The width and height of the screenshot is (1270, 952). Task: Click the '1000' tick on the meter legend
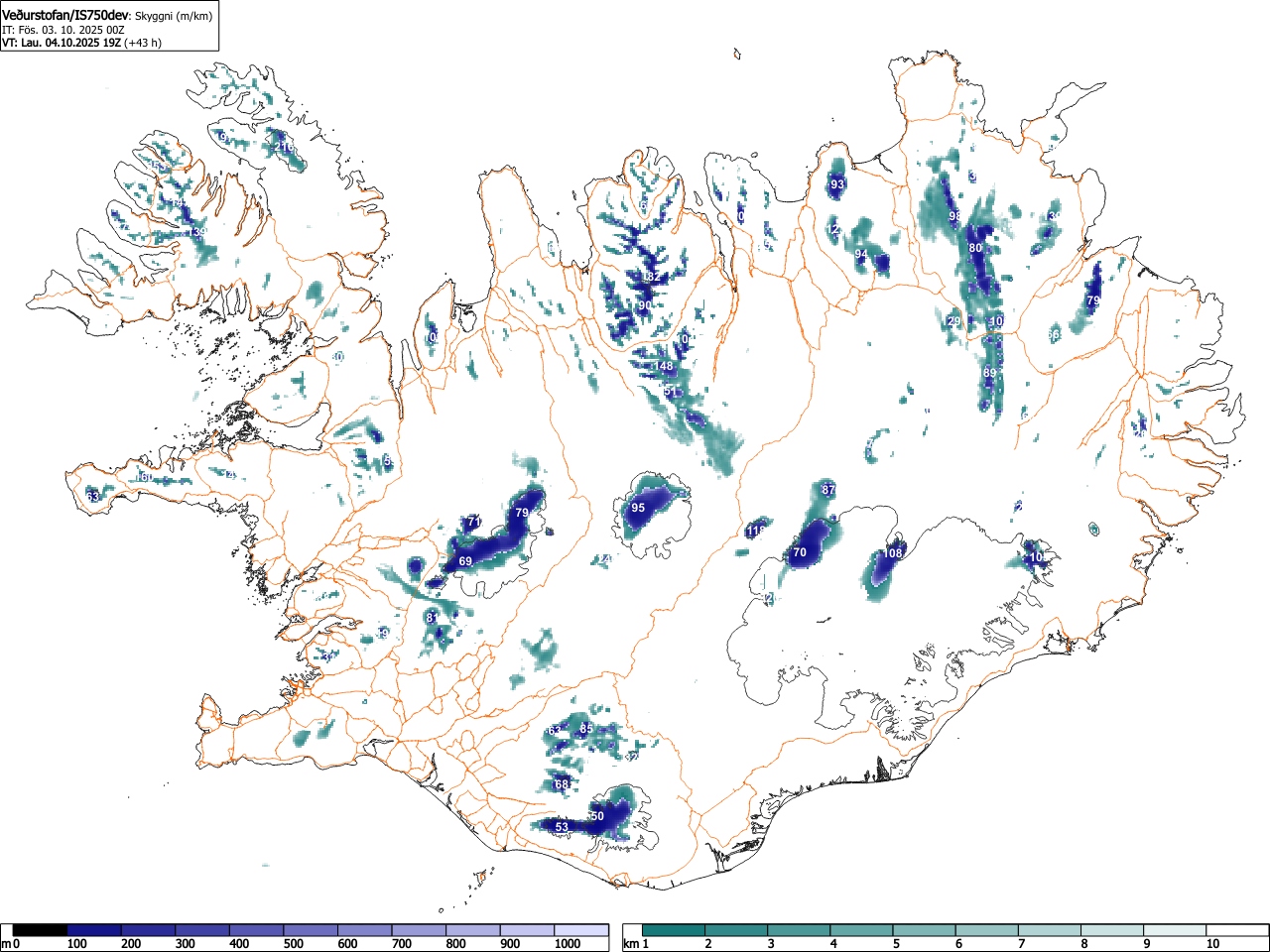click(x=568, y=944)
